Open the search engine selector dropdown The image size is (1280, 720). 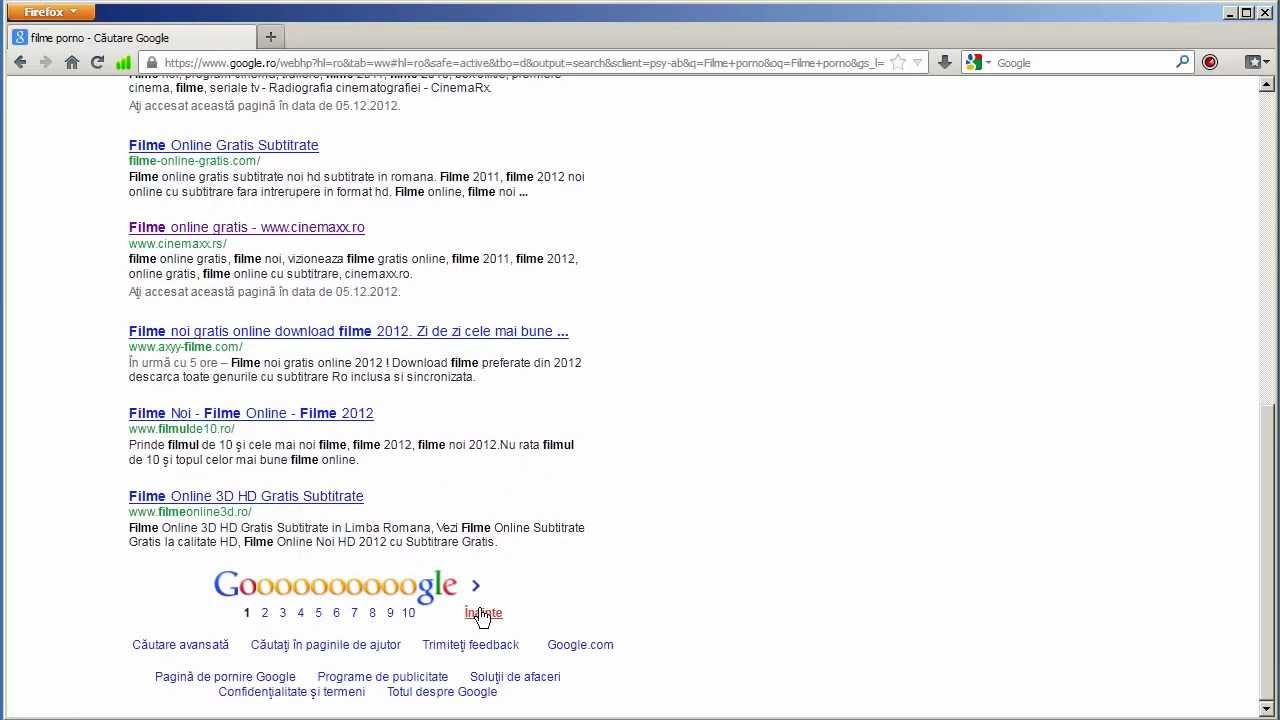pyautogui.click(x=978, y=62)
